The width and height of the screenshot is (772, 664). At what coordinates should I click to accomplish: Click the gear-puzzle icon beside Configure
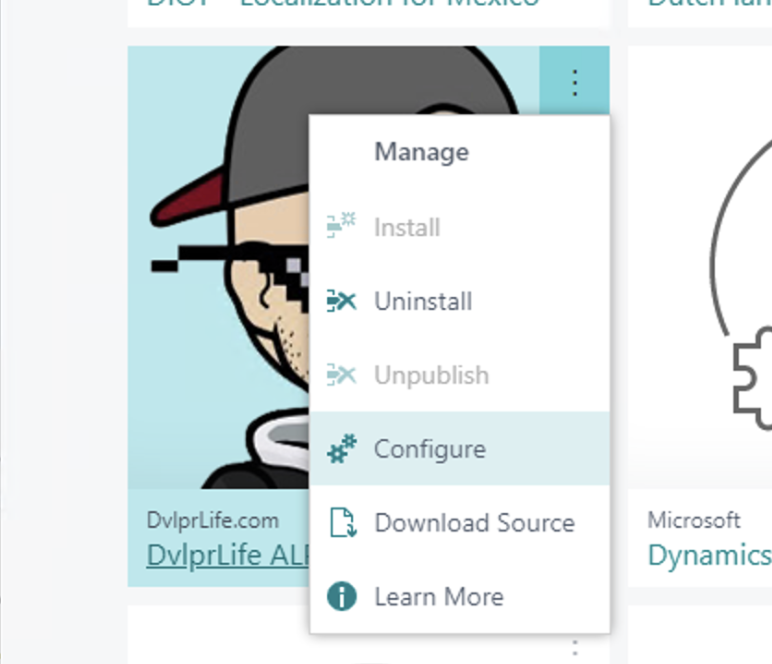click(x=342, y=449)
